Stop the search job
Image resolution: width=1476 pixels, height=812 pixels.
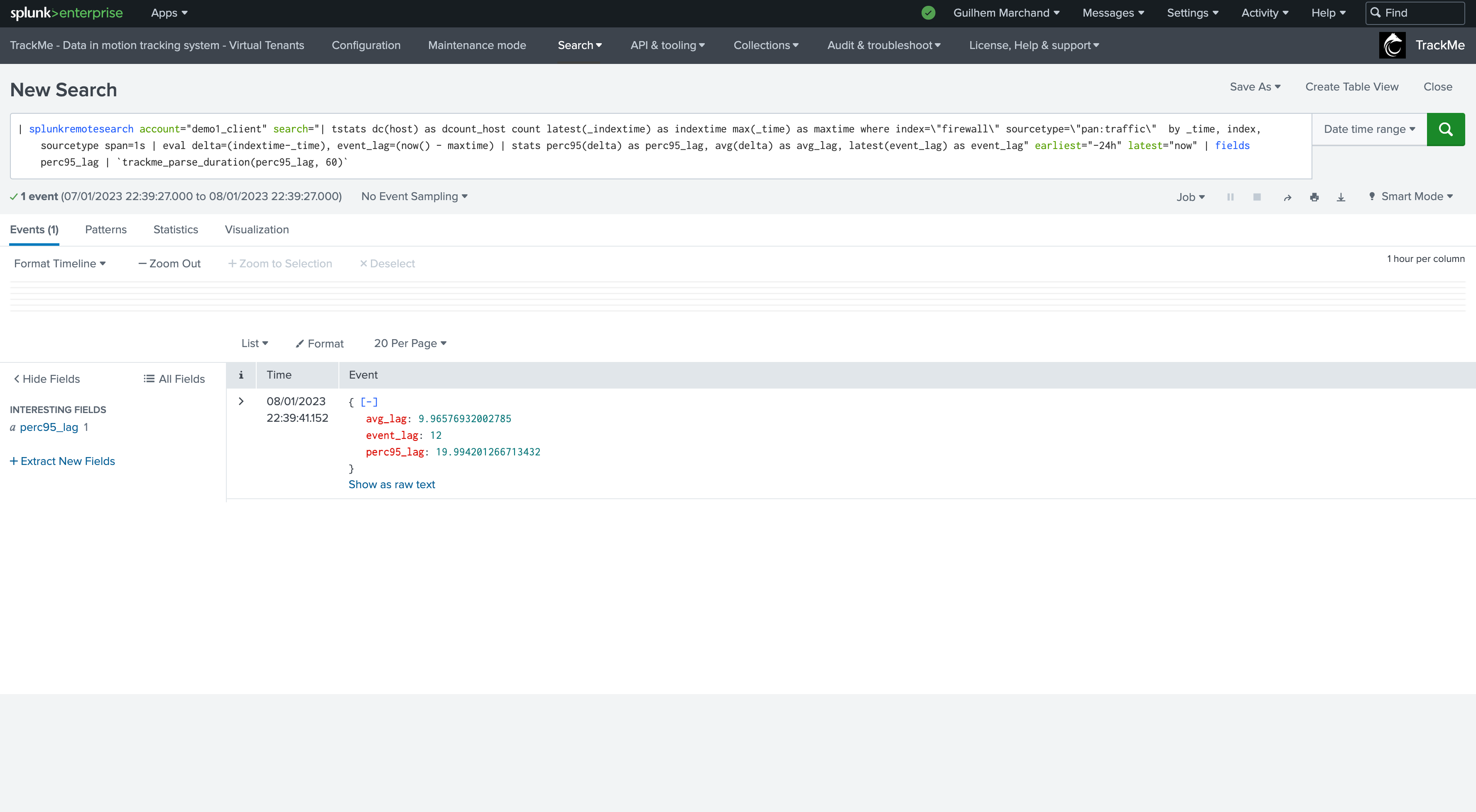(x=1257, y=197)
